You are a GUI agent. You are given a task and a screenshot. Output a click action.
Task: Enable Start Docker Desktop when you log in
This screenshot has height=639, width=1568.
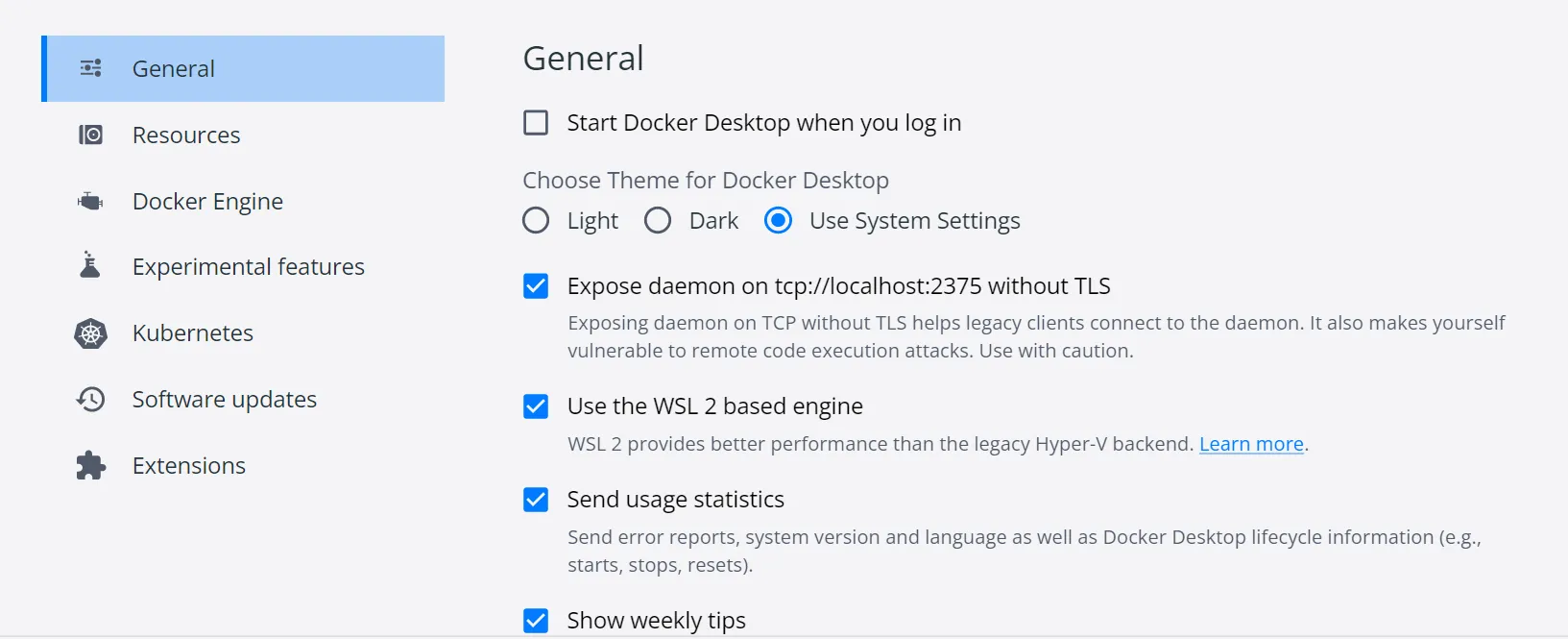point(536,123)
